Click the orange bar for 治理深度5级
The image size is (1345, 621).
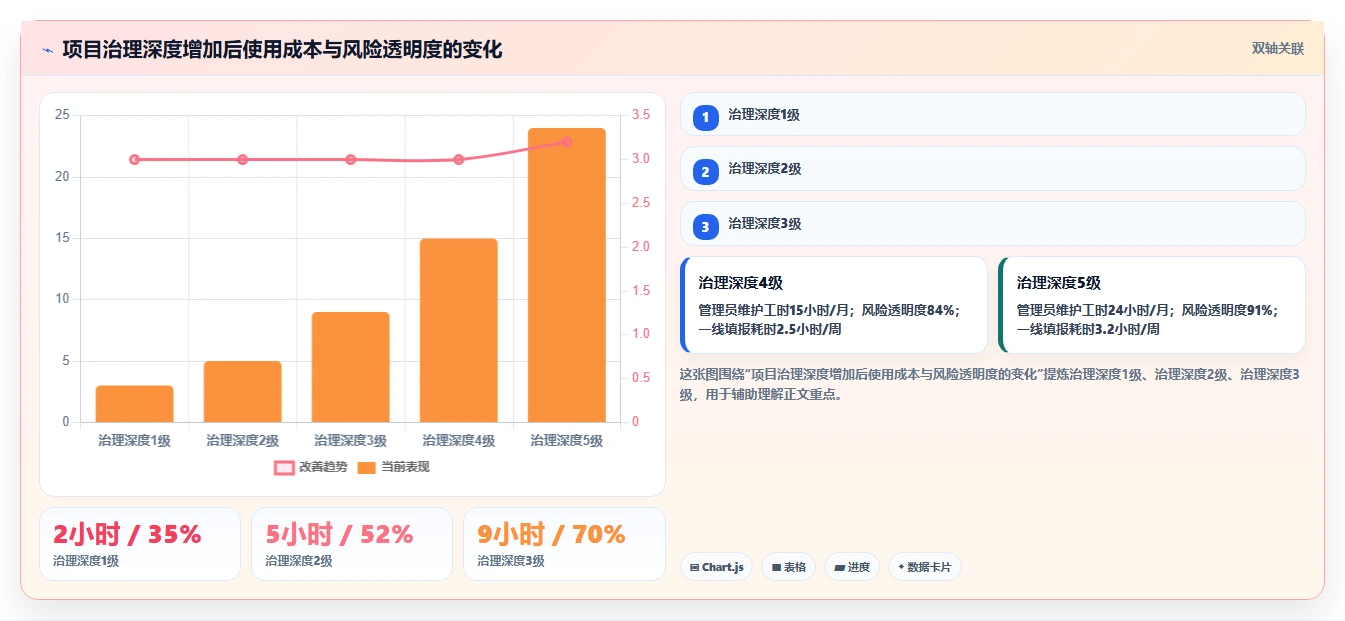pyautogui.click(x=567, y=275)
